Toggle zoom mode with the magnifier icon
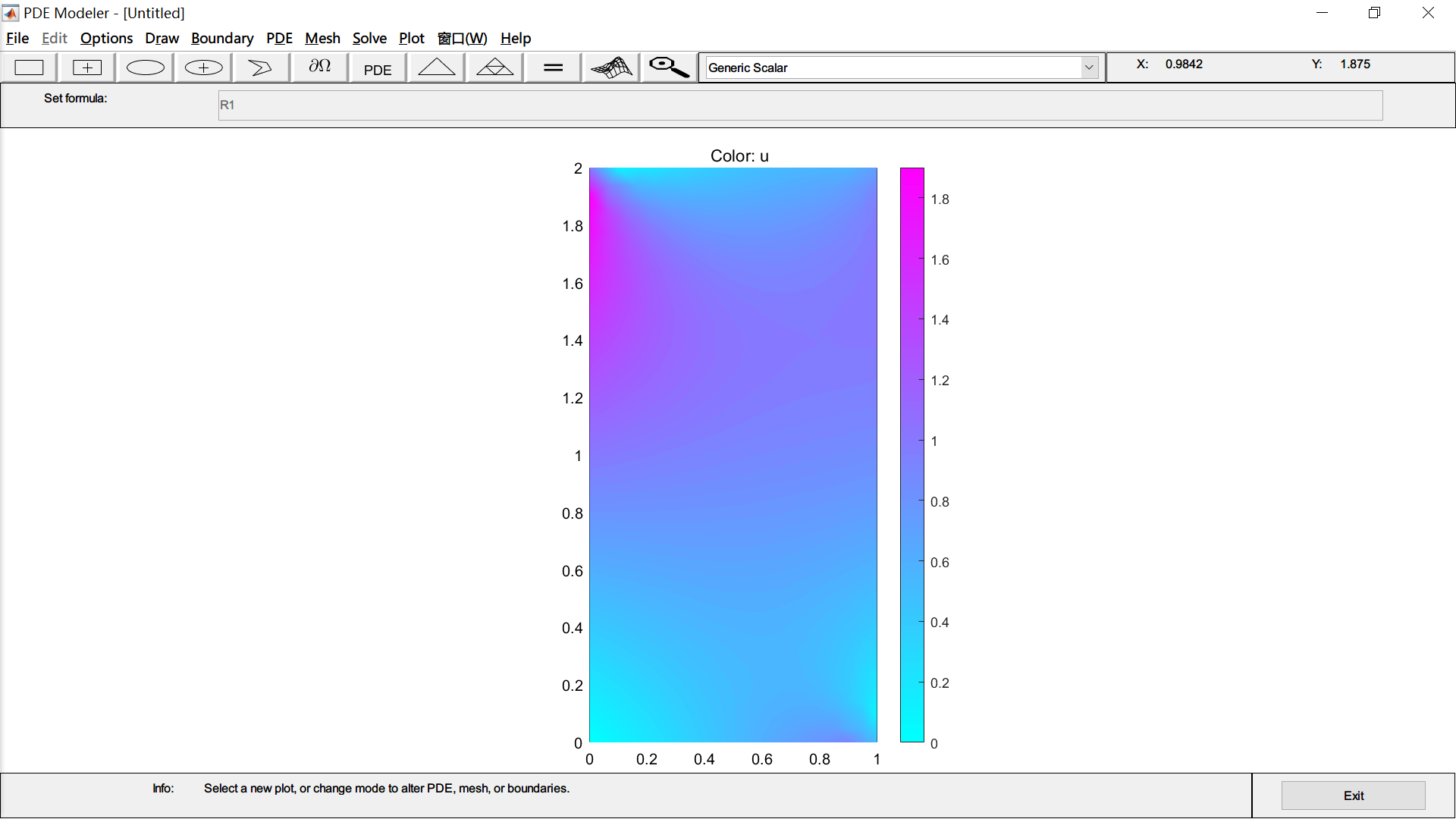This screenshot has width=1456, height=819. coord(667,67)
